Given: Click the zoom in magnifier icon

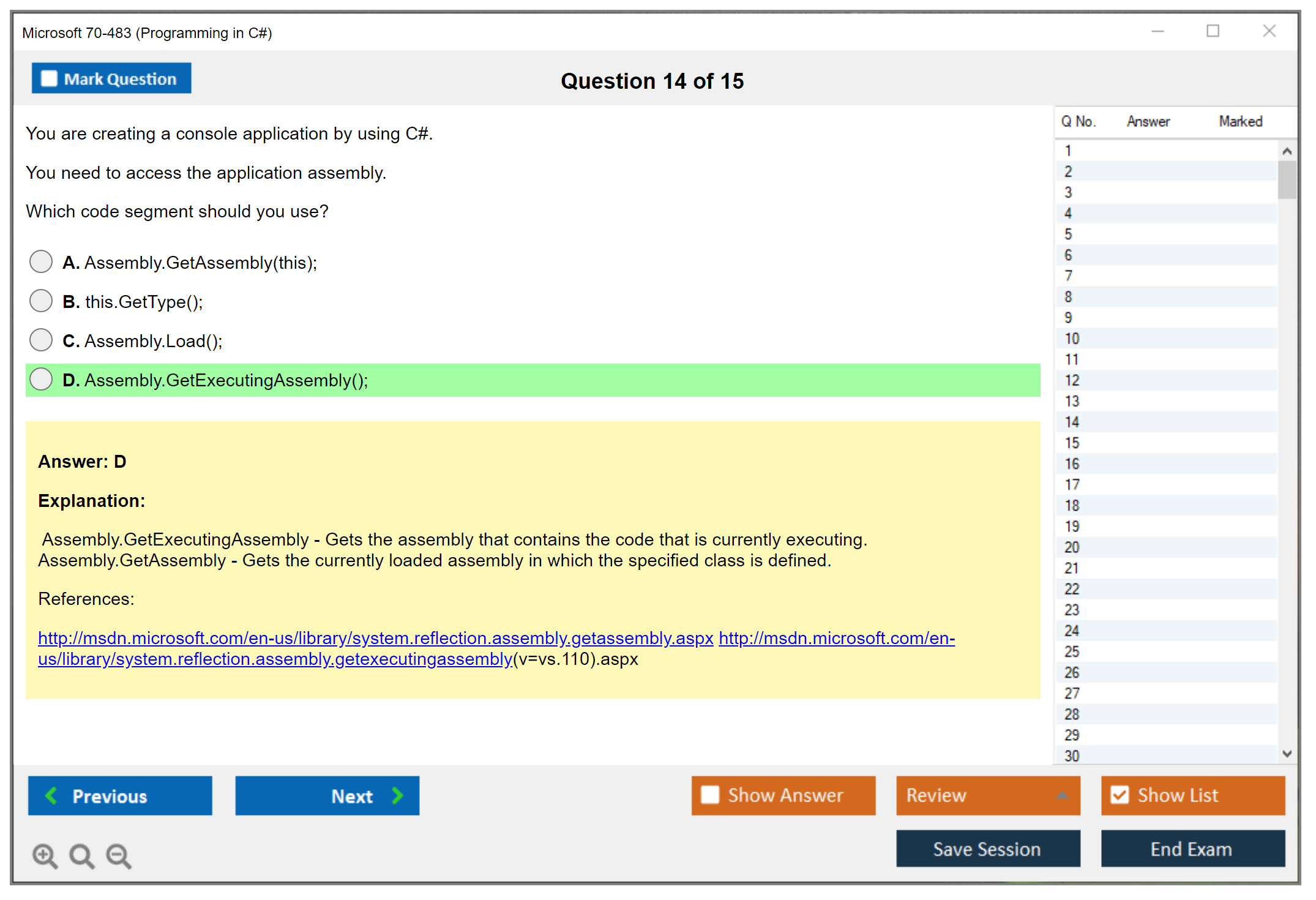Looking at the screenshot, I should (x=45, y=855).
